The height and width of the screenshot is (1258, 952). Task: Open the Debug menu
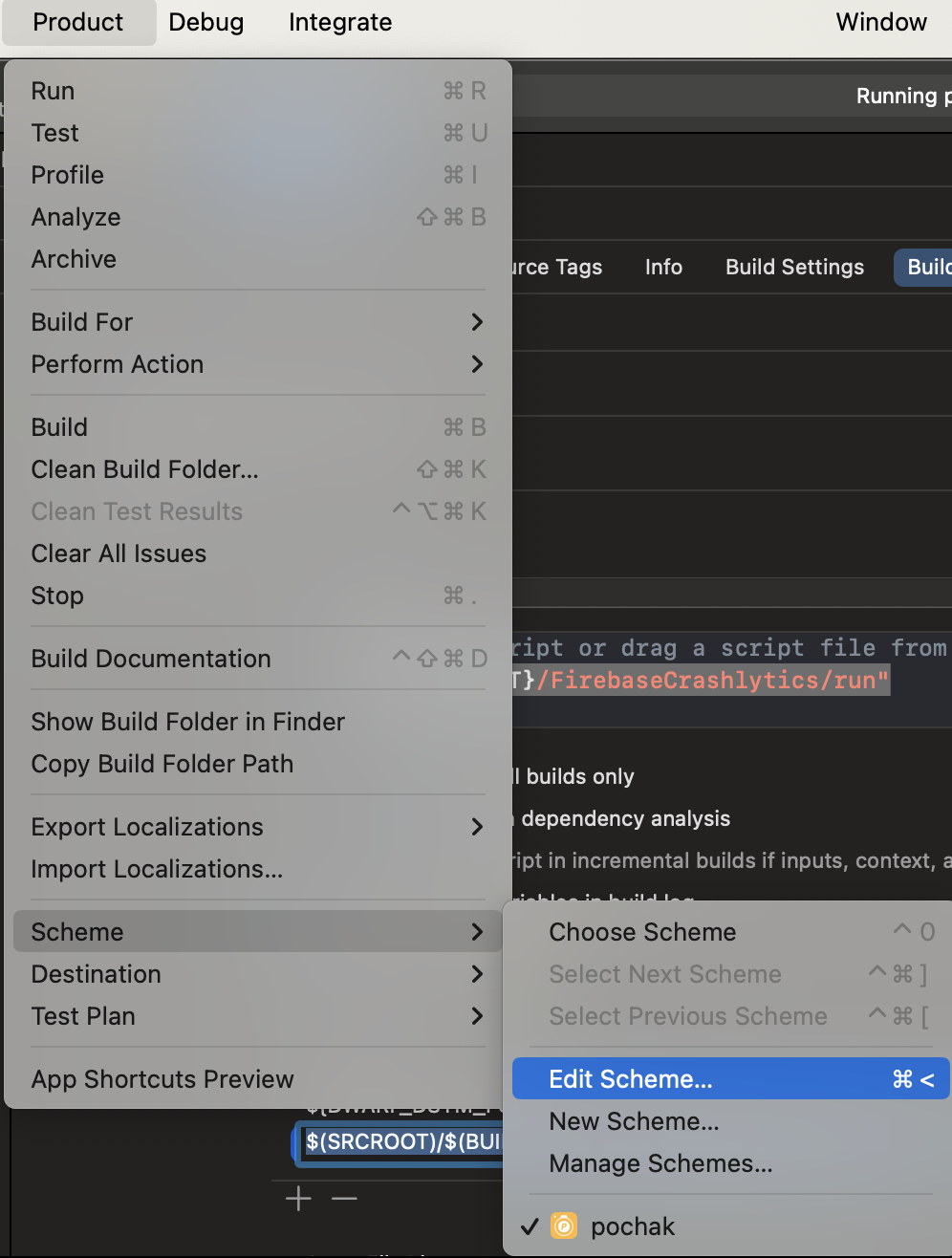point(206,22)
